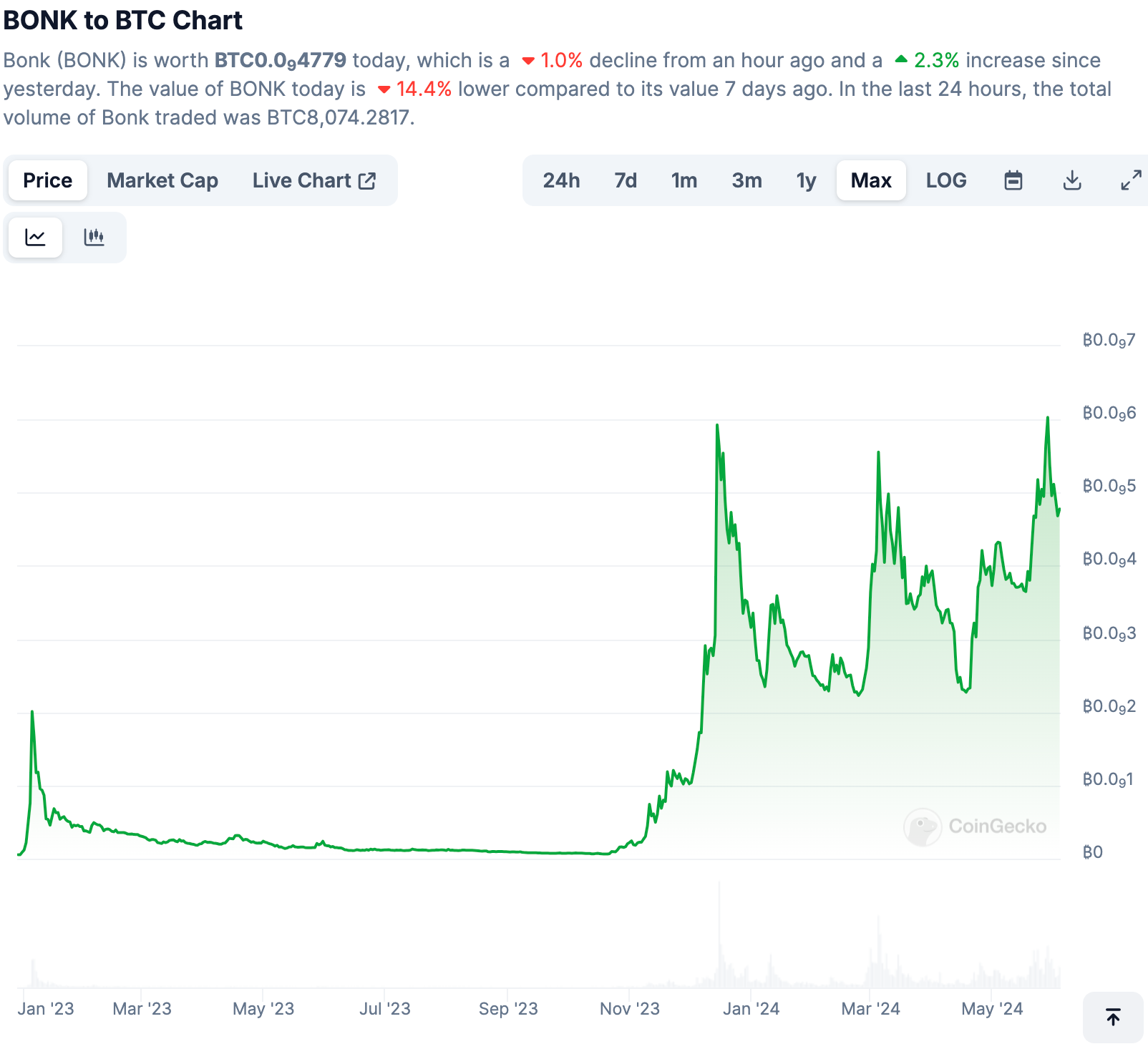Open the calendar date range picker
1148x1049 pixels.
(x=1013, y=180)
